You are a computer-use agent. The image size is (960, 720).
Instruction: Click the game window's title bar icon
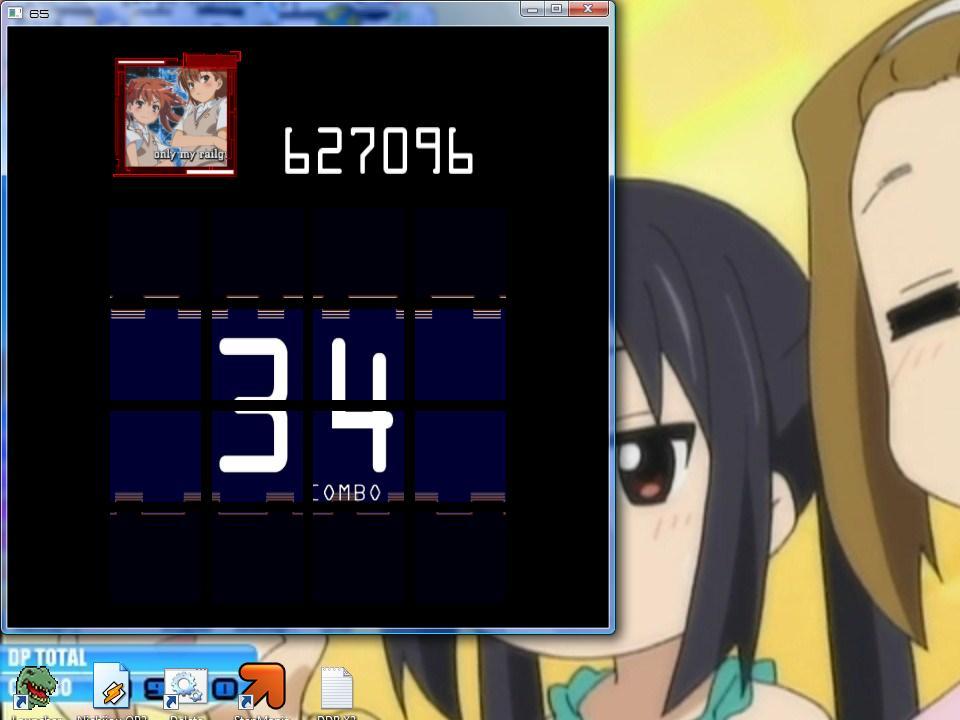(x=15, y=13)
